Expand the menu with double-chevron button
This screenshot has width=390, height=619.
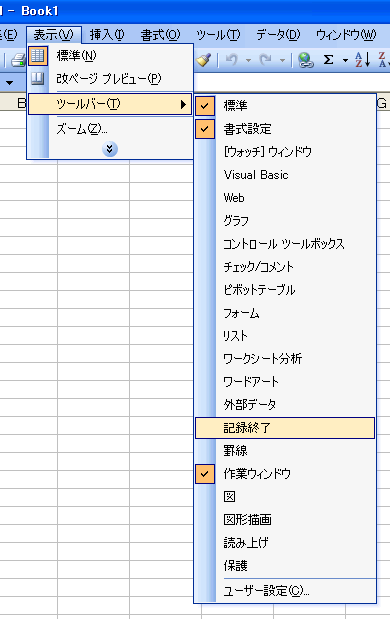pos(110,149)
